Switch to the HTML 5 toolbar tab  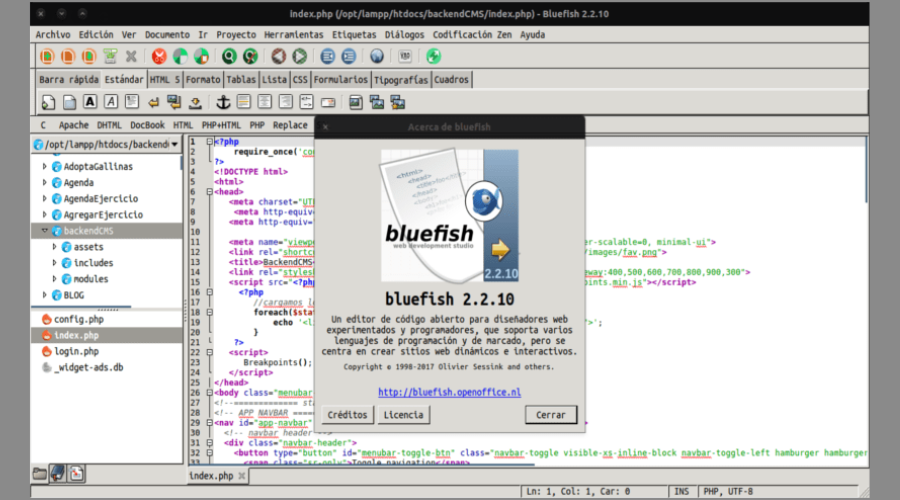click(165, 80)
